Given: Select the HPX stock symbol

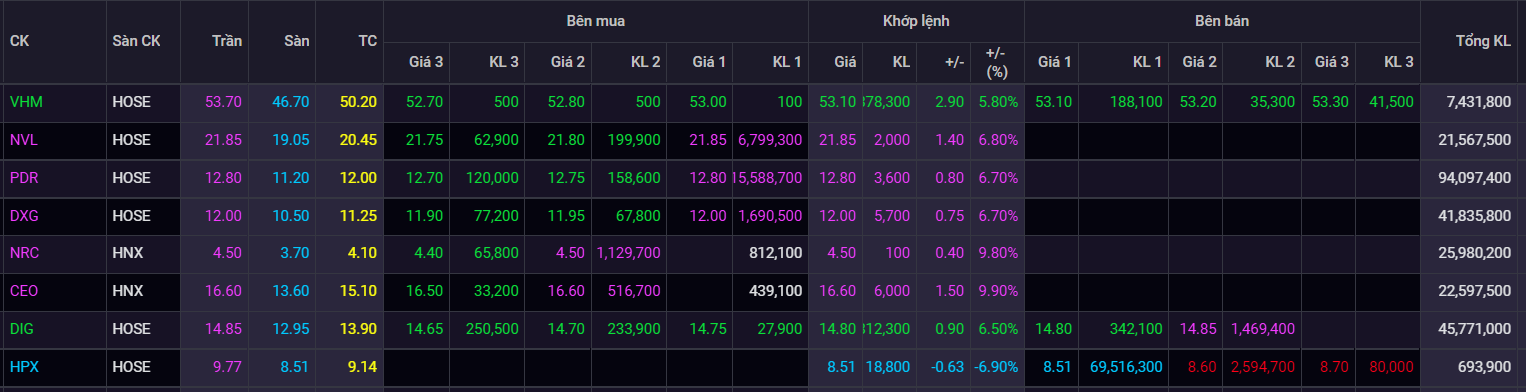Looking at the screenshot, I should [x=24, y=367].
